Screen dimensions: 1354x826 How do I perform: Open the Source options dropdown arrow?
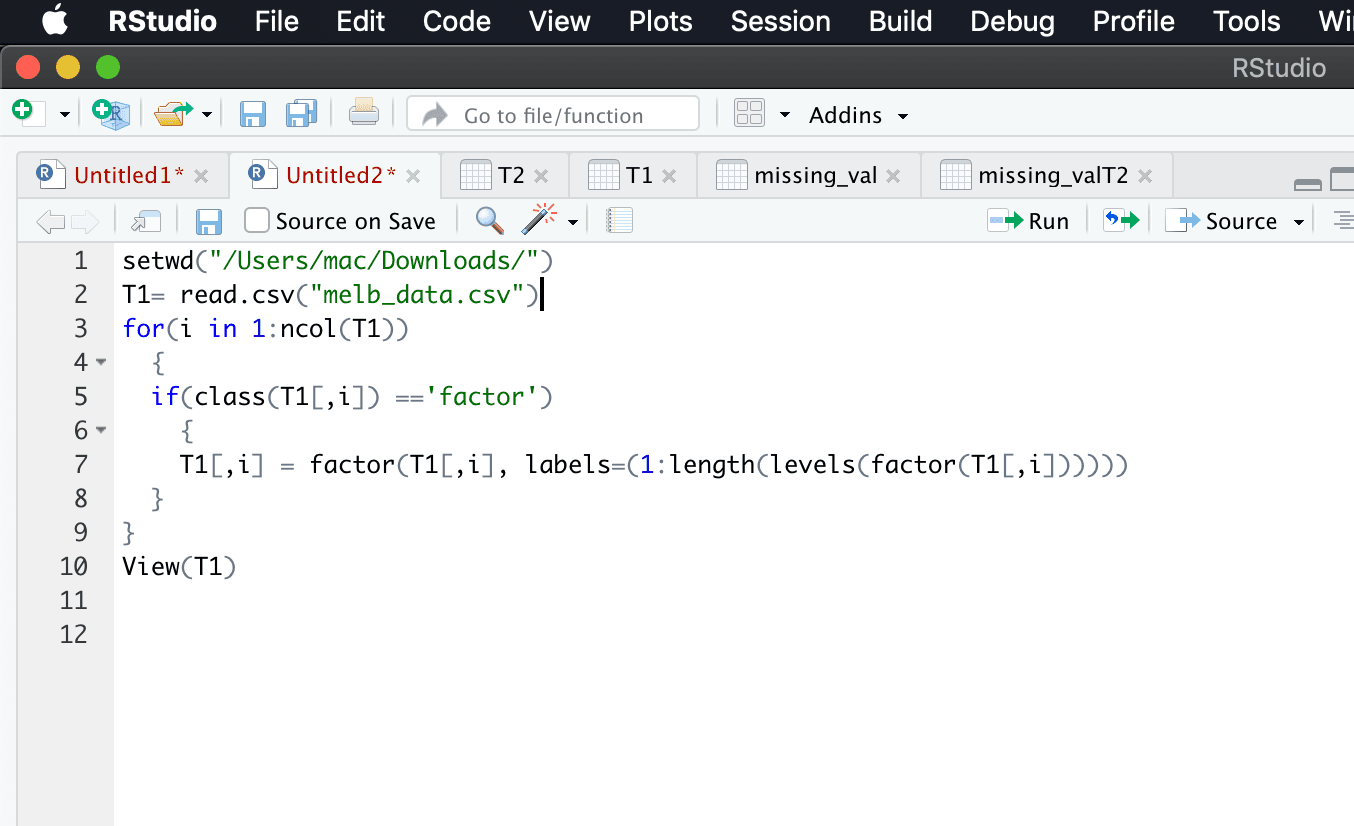pyautogui.click(x=1299, y=221)
